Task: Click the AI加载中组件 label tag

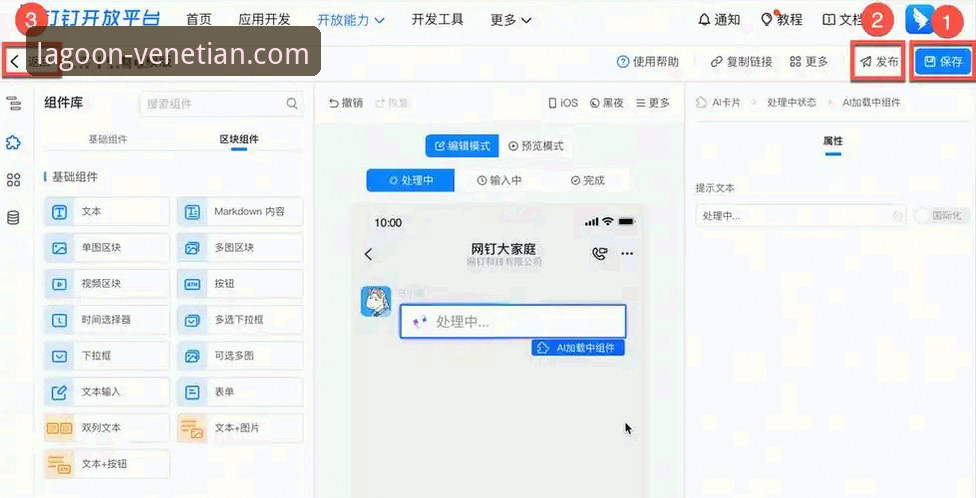Action: point(578,348)
